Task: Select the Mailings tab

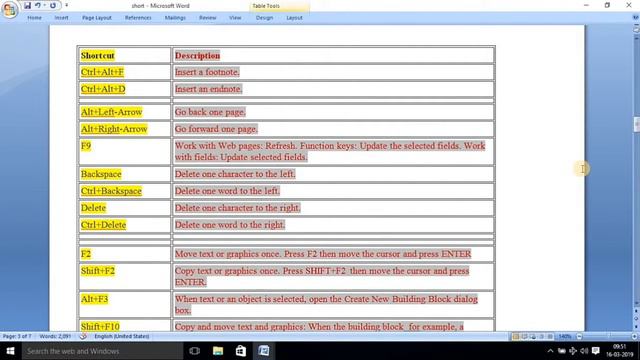Action: [175, 18]
